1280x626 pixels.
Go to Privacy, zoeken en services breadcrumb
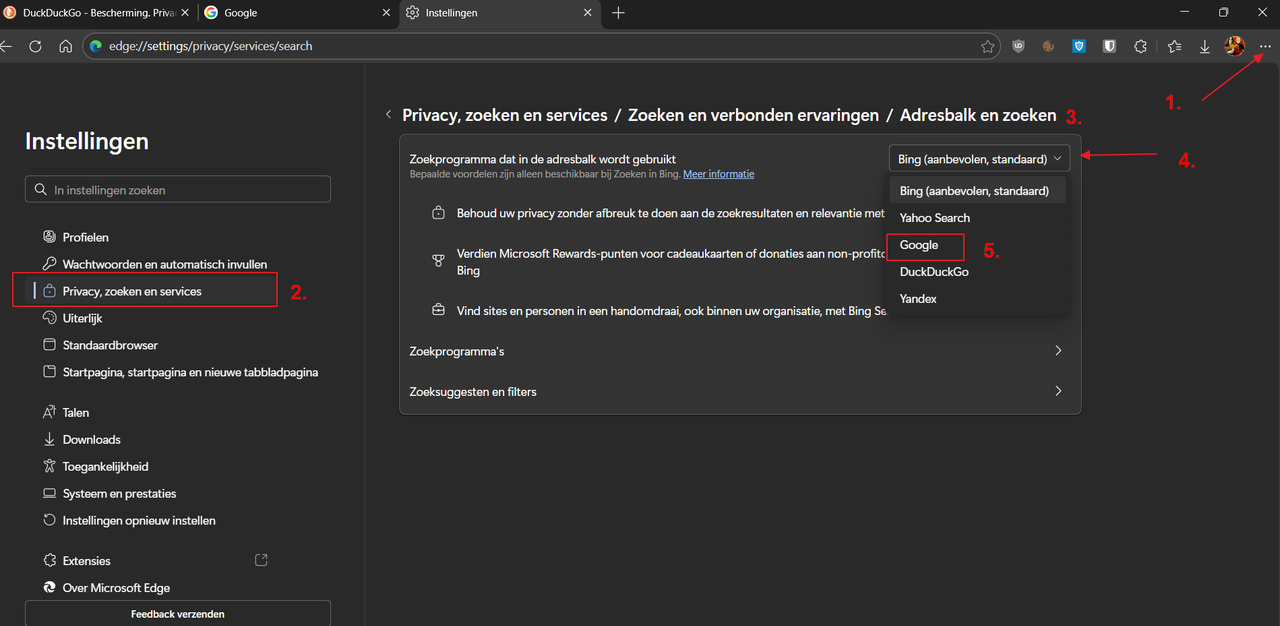[505, 115]
